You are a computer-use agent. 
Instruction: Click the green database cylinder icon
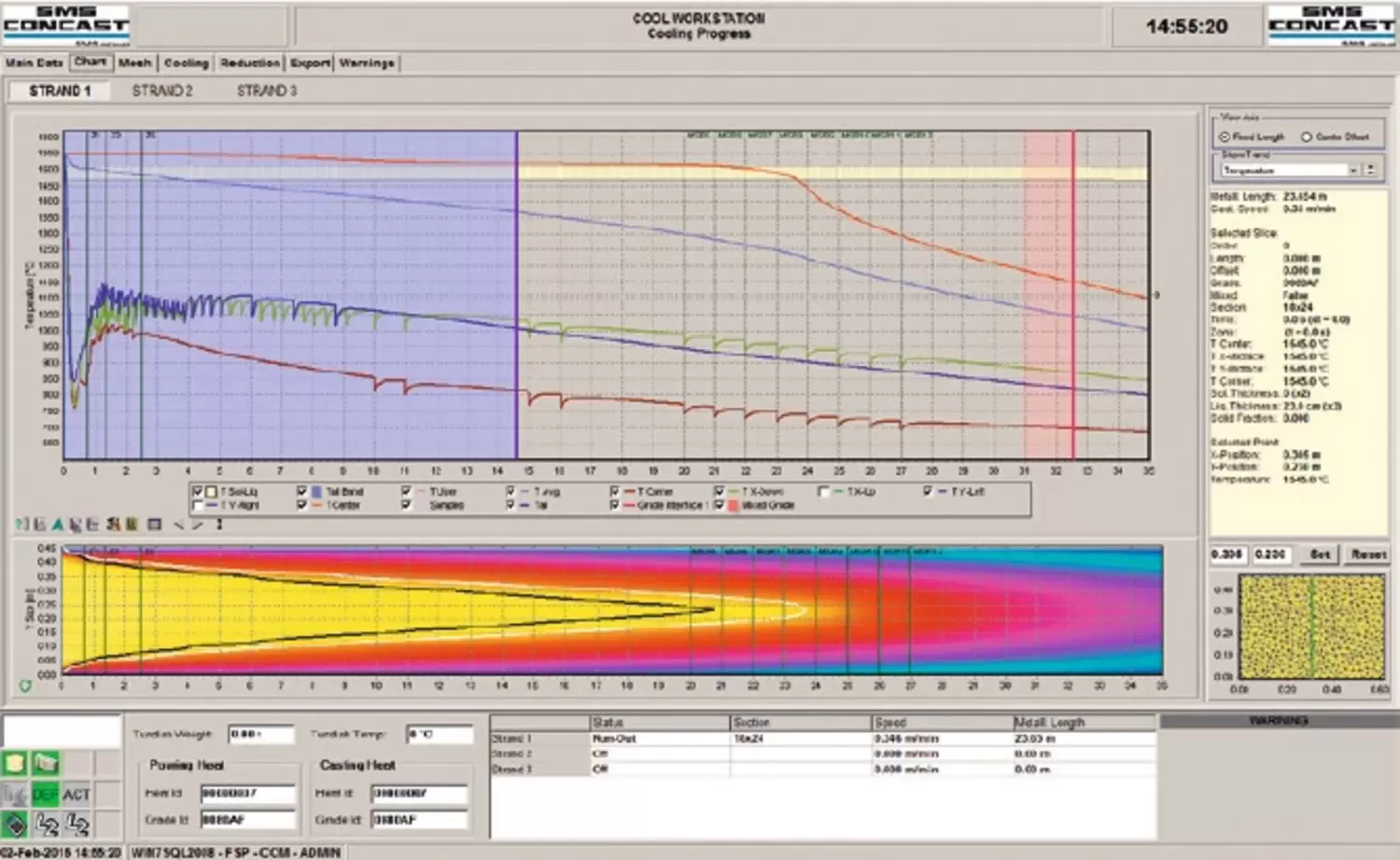pyautogui.click(x=15, y=764)
